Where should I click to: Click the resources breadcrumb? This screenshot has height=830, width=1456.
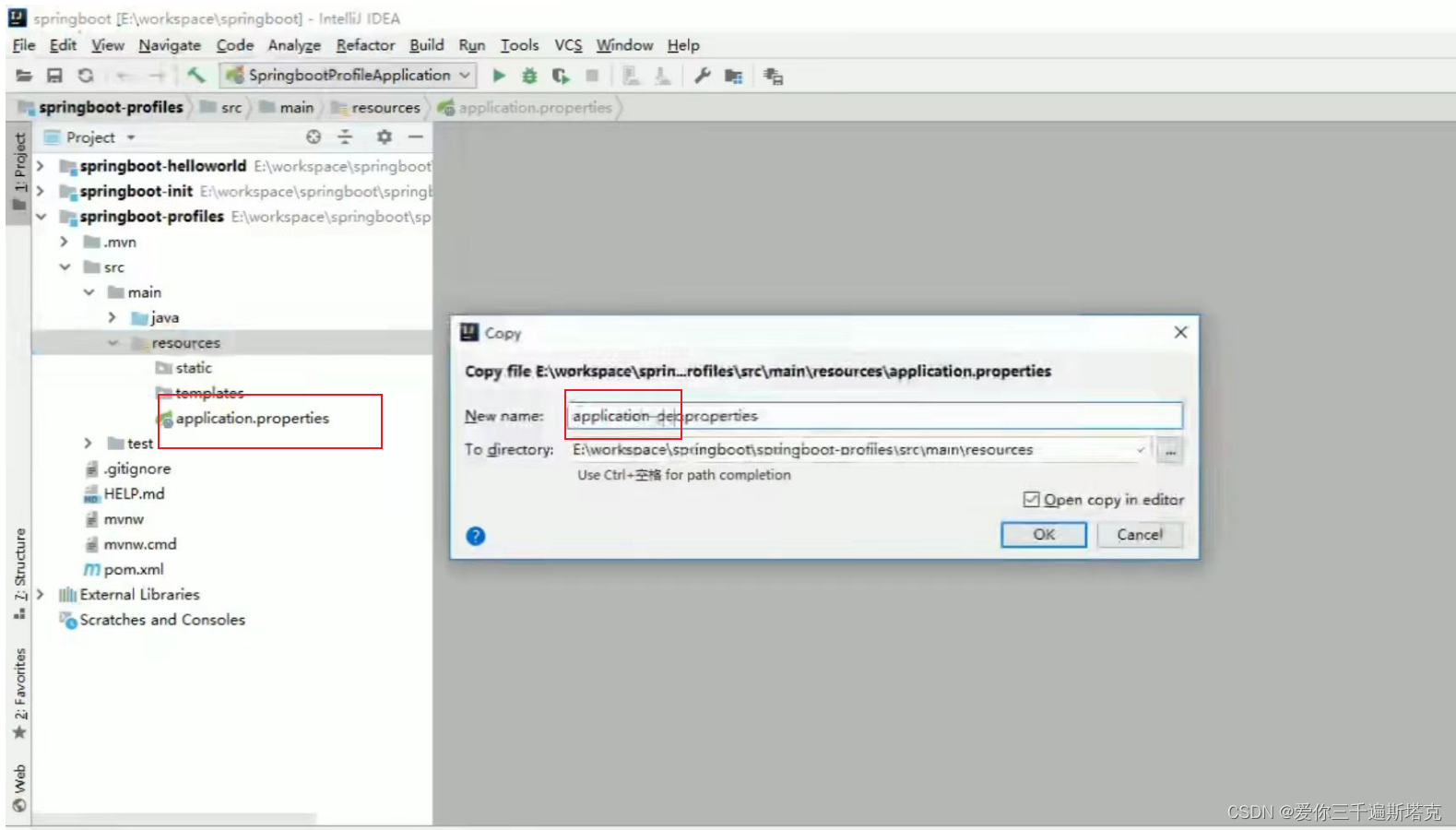(x=376, y=108)
